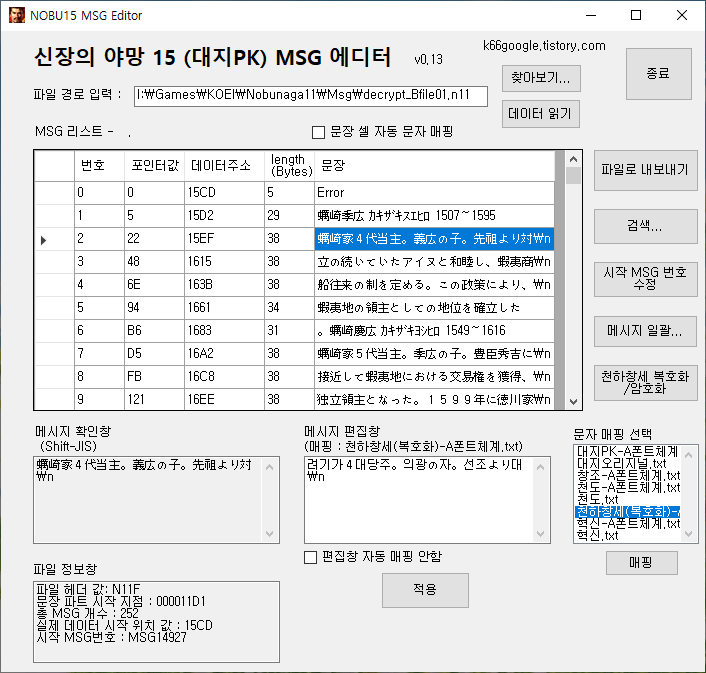
Task: Click the 문장 column header
Action: [434, 166]
